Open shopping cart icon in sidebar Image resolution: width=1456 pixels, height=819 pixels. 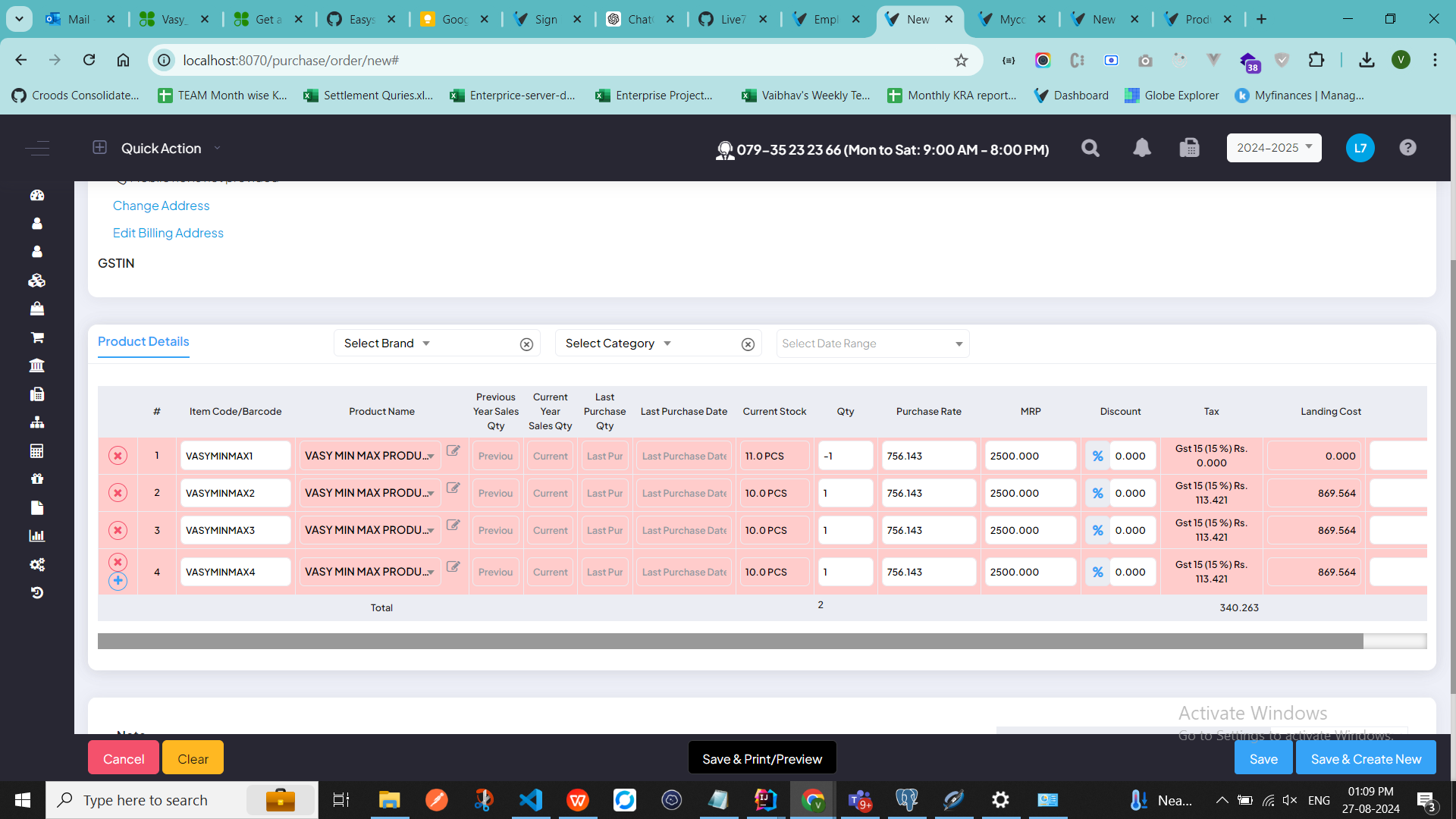(x=37, y=337)
